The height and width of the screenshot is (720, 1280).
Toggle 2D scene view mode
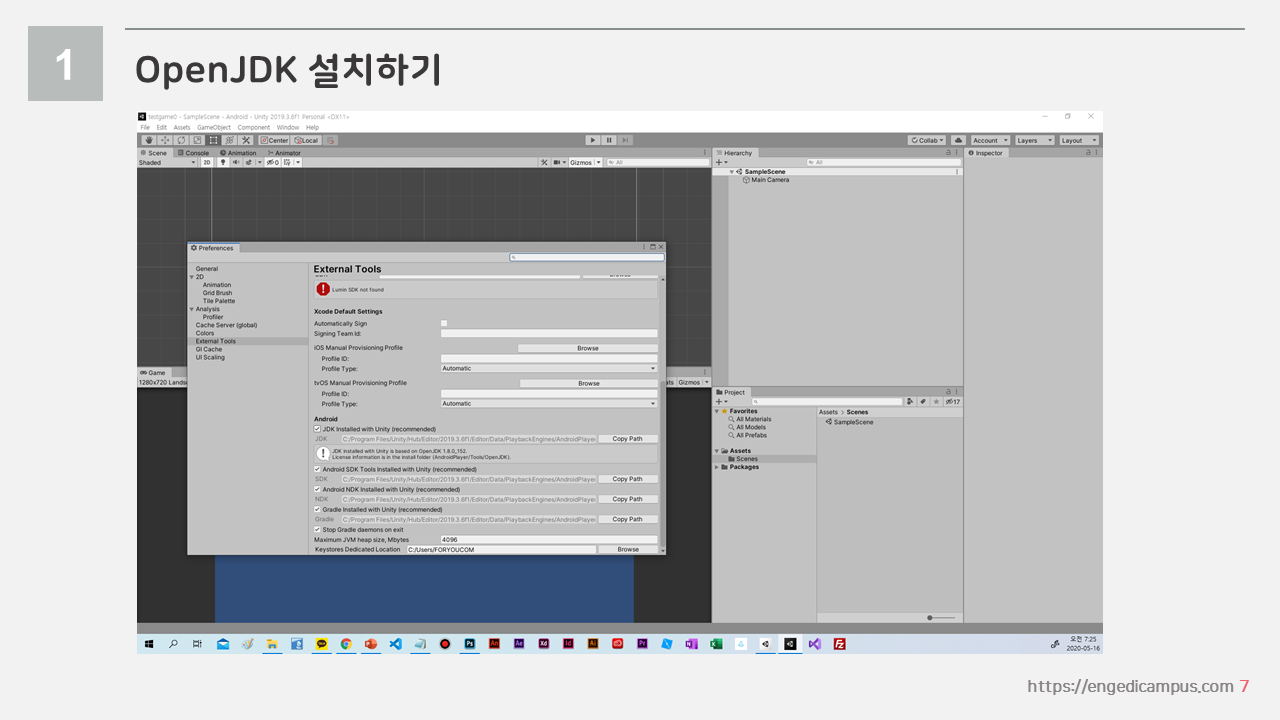pos(207,162)
